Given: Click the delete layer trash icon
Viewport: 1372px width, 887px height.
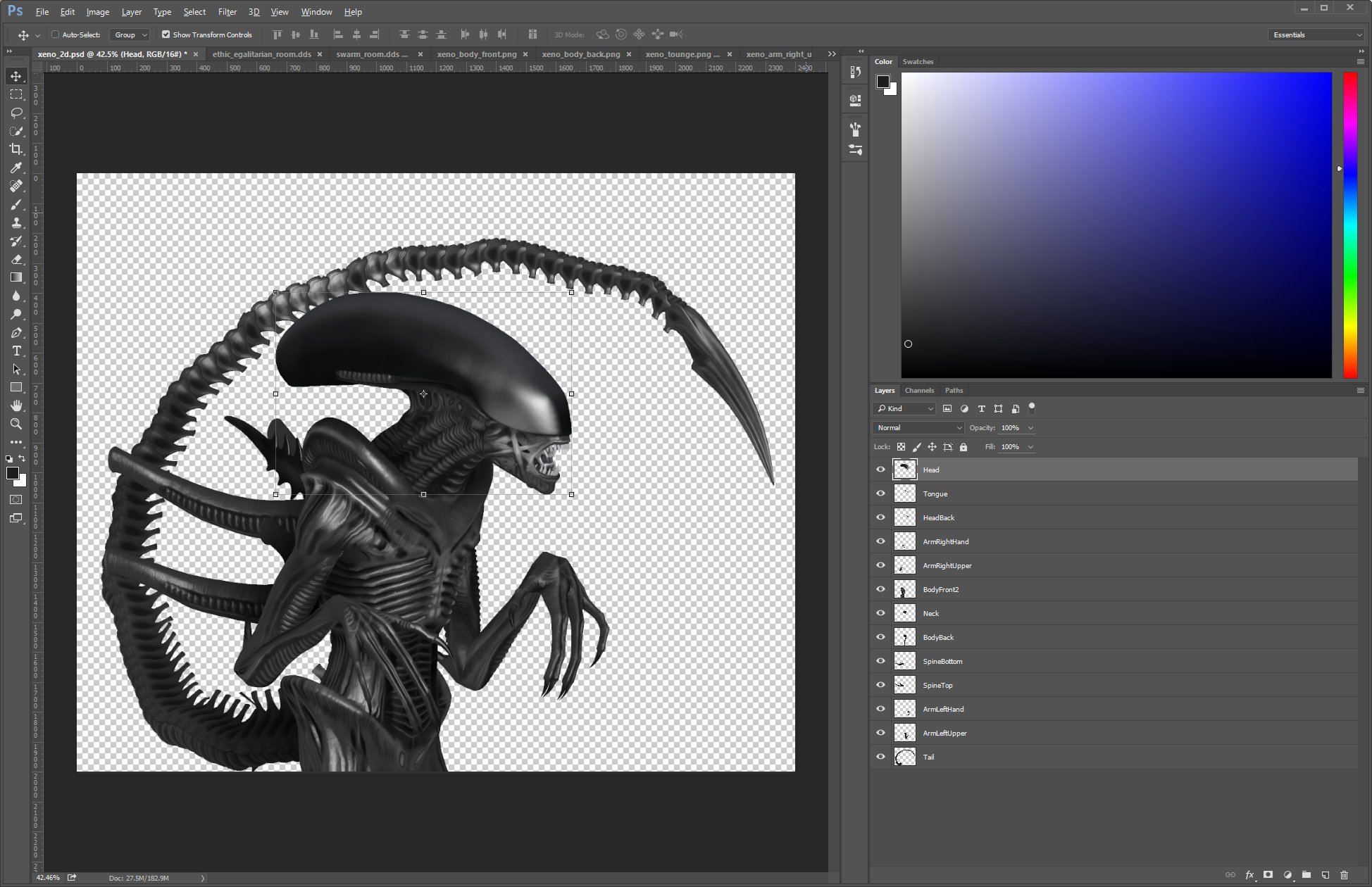Looking at the screenshot, I should pos(1344,875).
